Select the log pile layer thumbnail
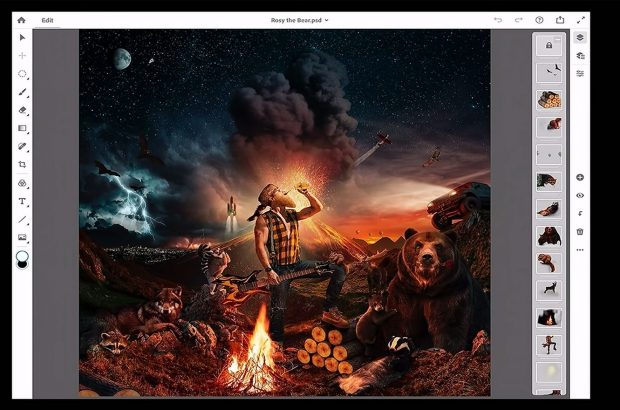The image size is (620, 410). point(549,100)
